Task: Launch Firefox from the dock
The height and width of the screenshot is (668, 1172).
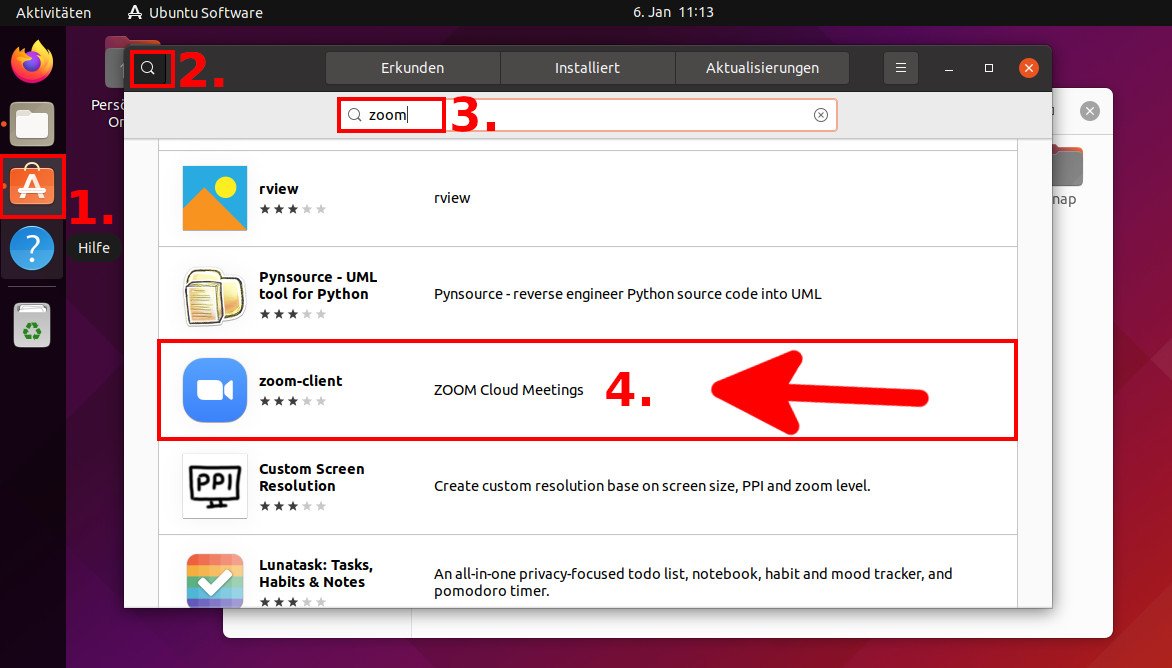Action: 31,64
